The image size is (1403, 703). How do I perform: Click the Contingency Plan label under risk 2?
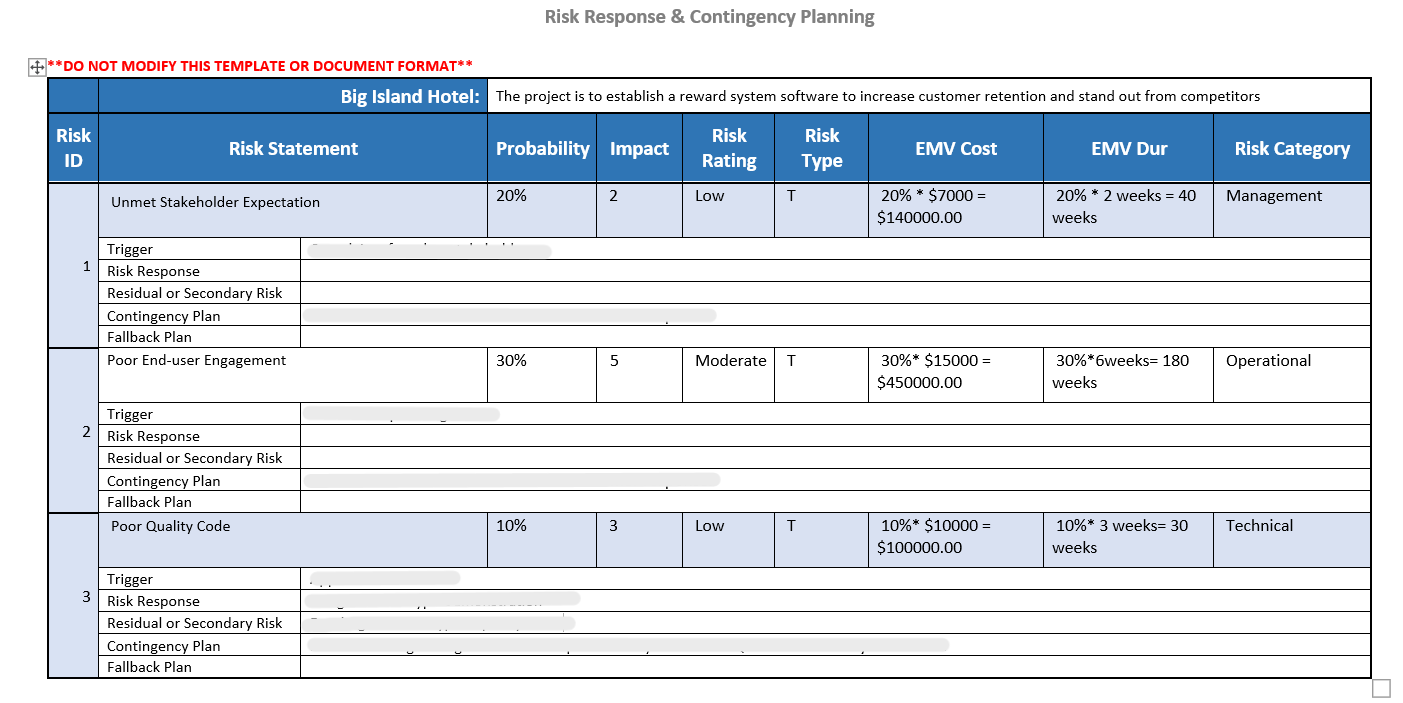164,480
